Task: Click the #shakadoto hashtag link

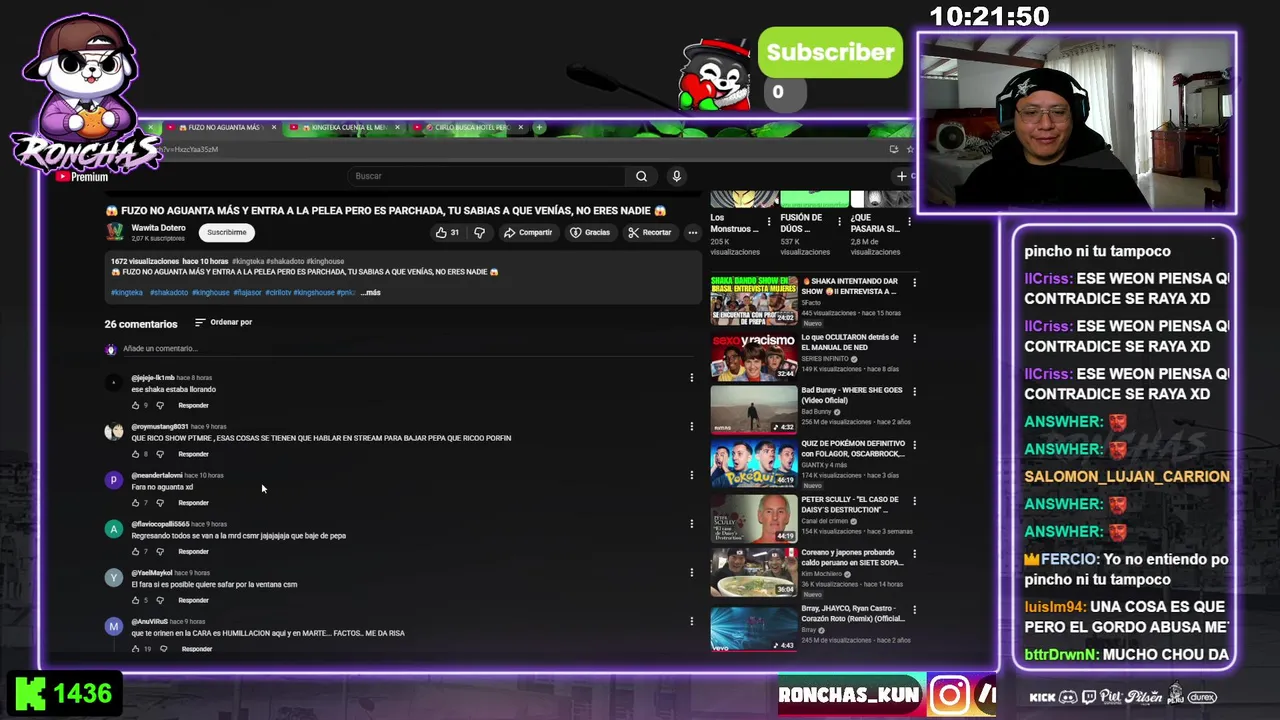Action: (x=169, y=292)
